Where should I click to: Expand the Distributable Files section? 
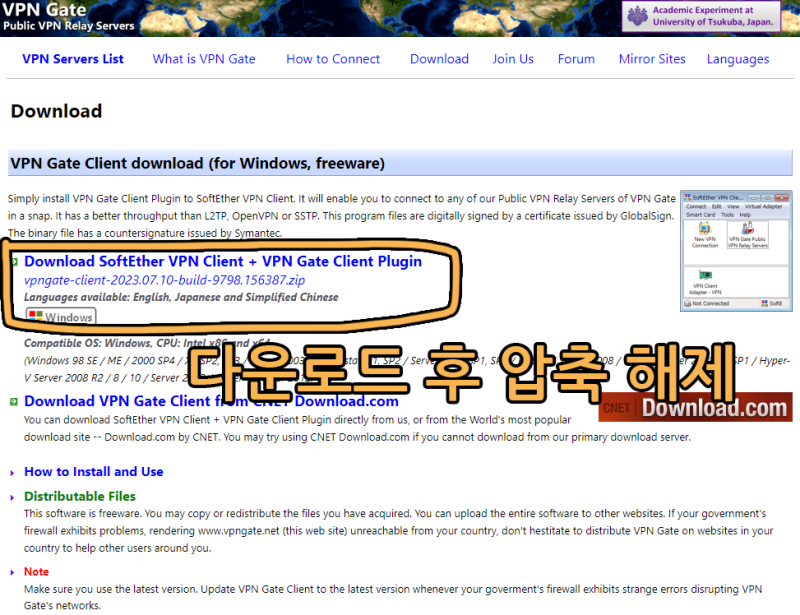pyautogui.click(x=79, y=496)
